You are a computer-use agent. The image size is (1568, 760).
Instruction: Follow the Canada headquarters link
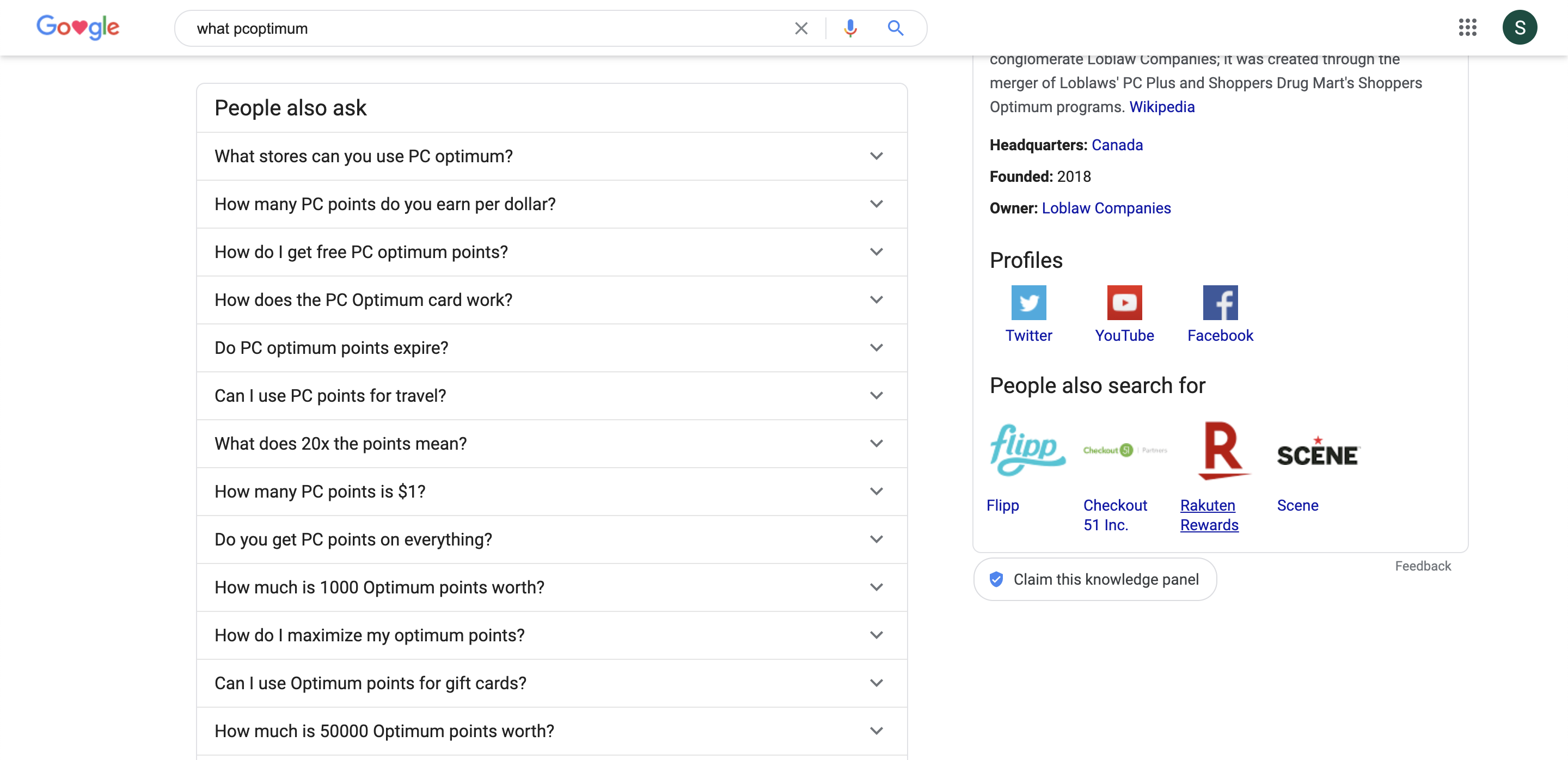tap(1116, 145)
